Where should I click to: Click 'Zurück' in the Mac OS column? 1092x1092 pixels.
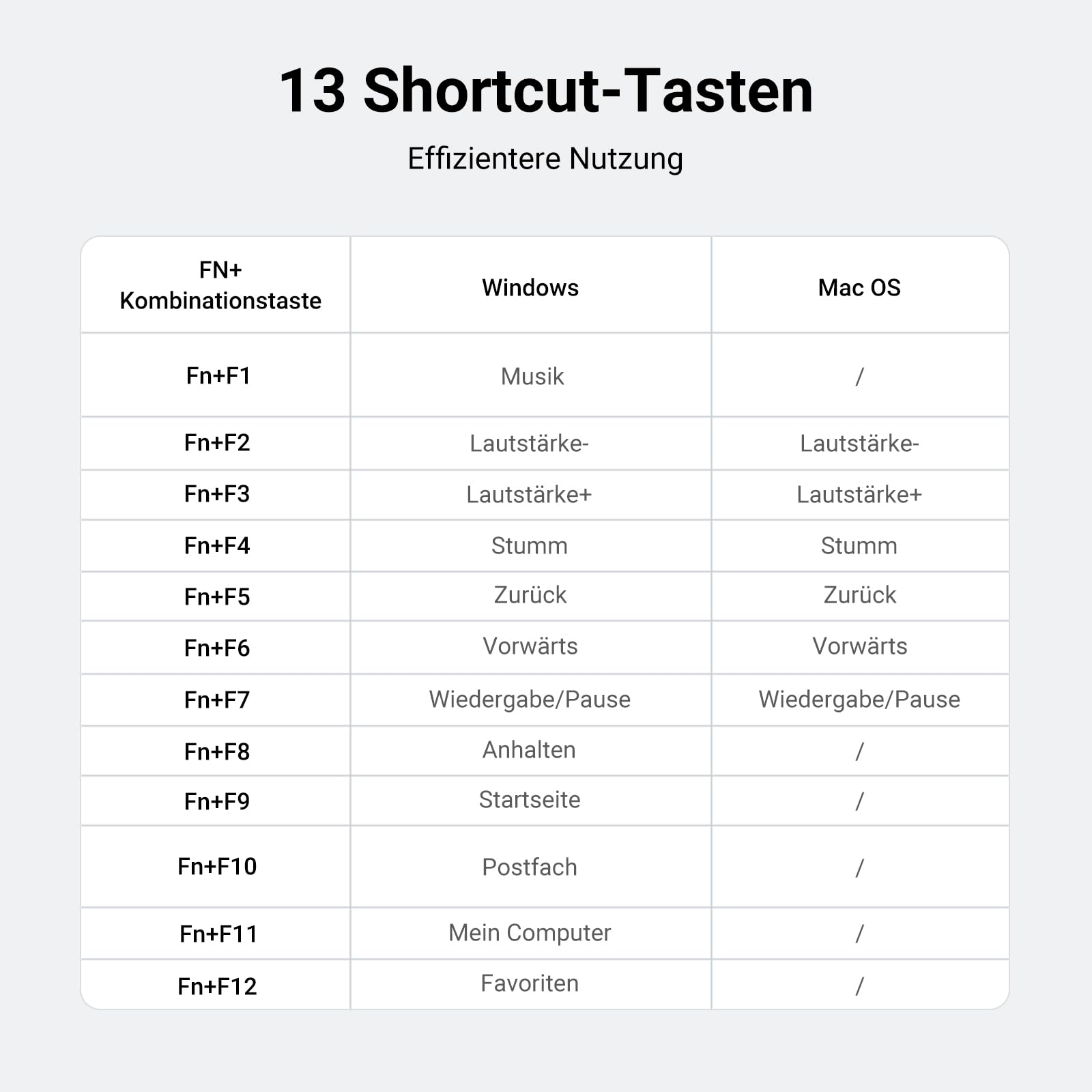[860, 594]
